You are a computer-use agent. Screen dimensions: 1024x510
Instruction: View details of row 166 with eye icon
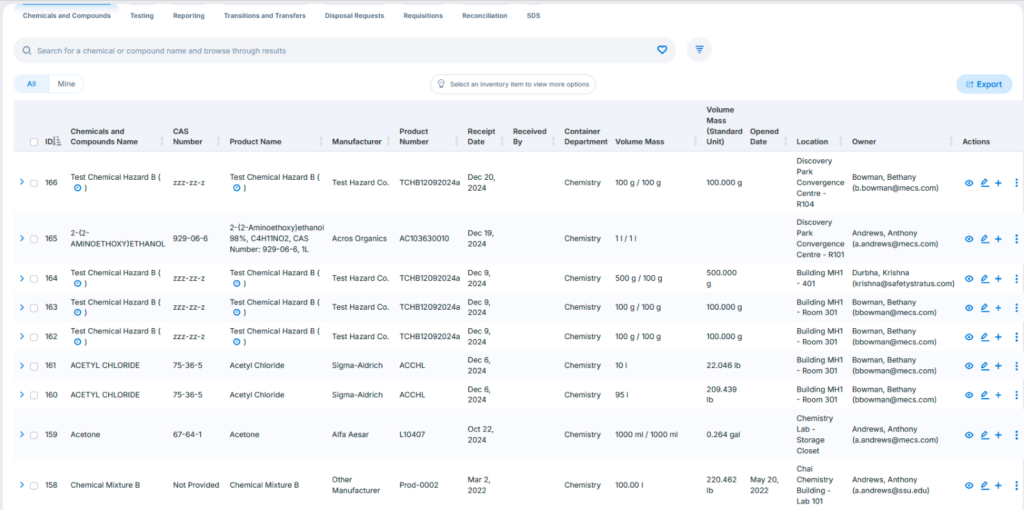click(x=969, y=183)
